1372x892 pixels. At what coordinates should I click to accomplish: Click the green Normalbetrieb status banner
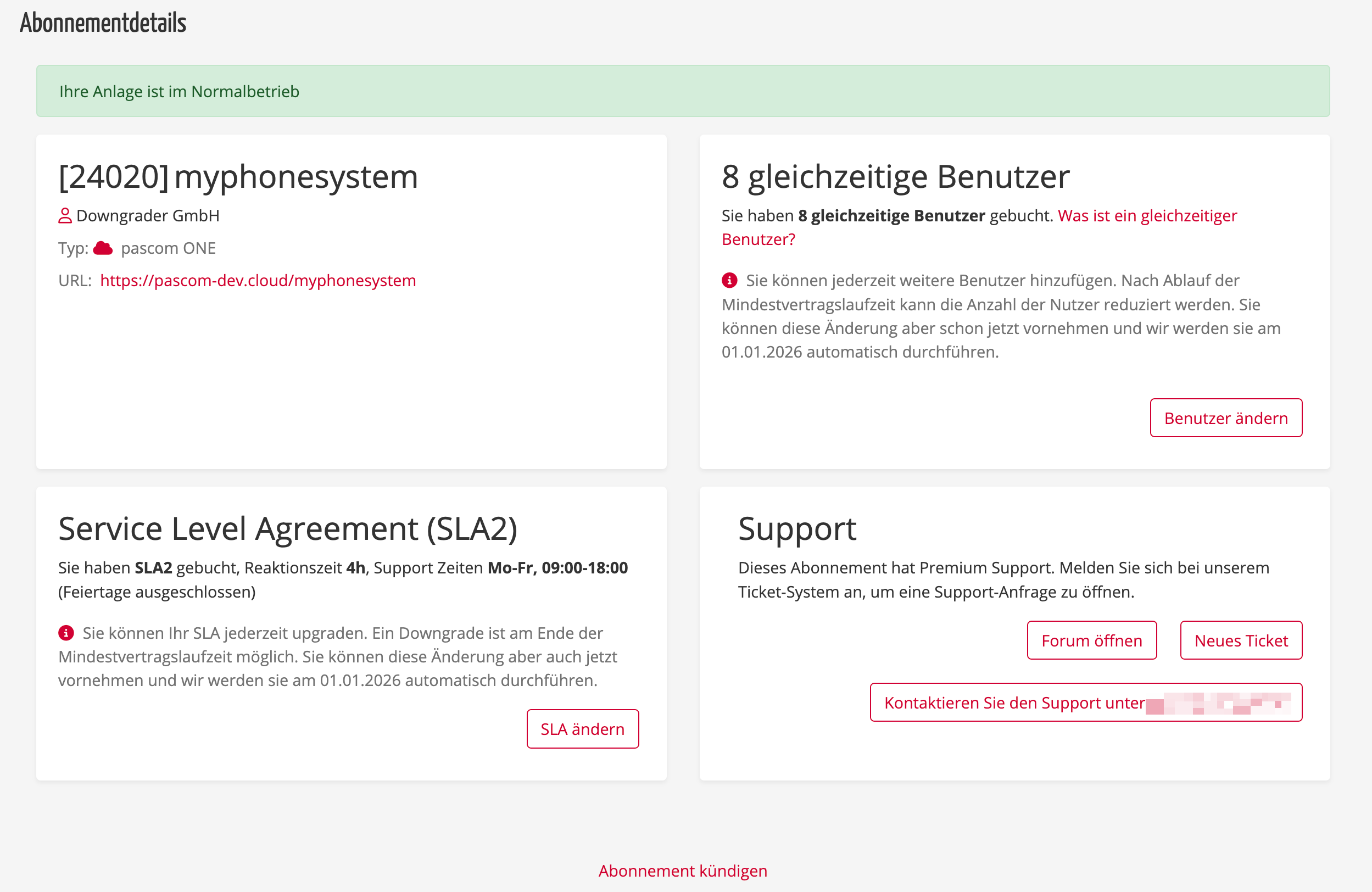click(x=683, y=91)
